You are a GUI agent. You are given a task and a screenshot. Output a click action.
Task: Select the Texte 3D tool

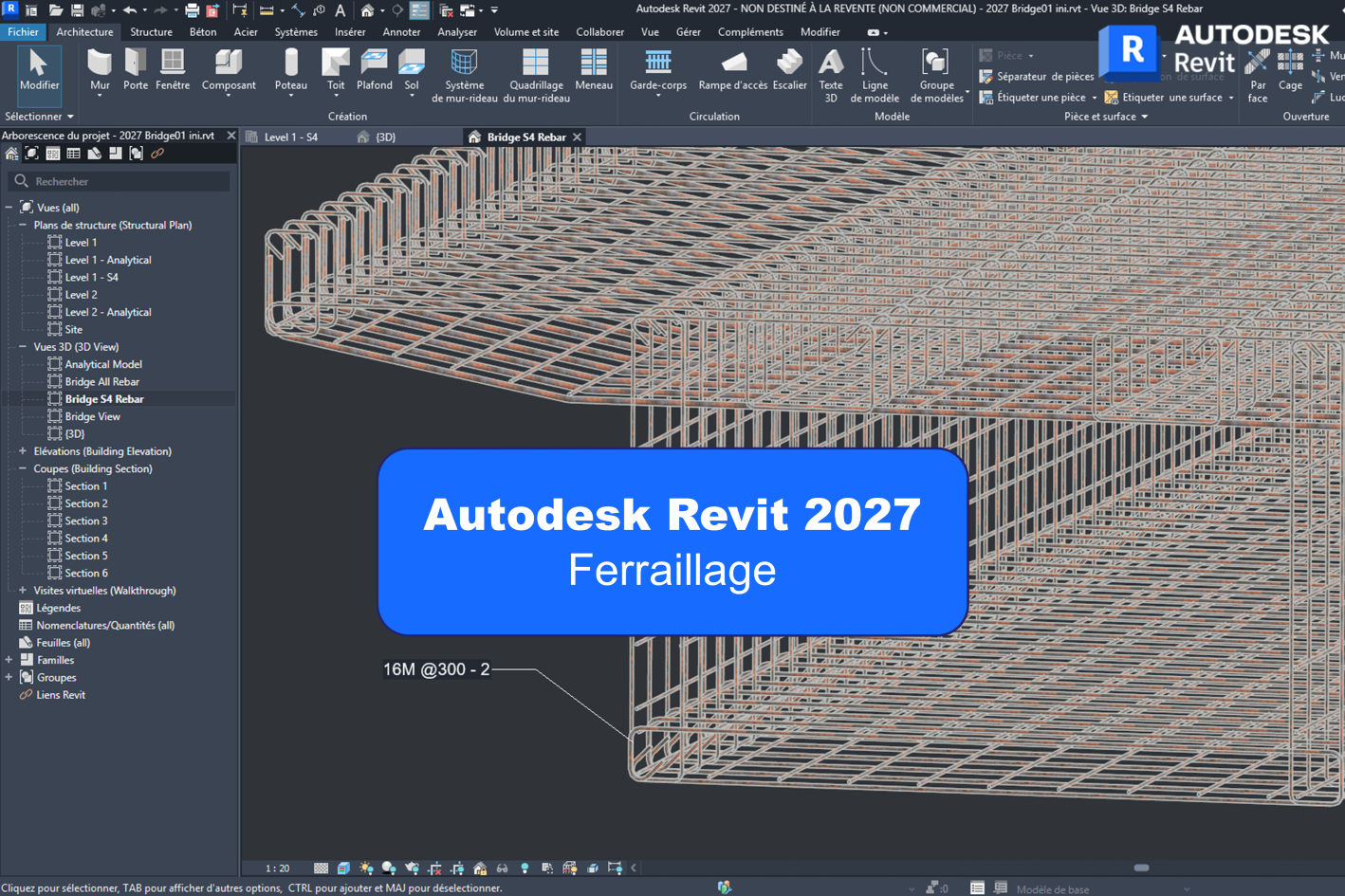(831, 75)
